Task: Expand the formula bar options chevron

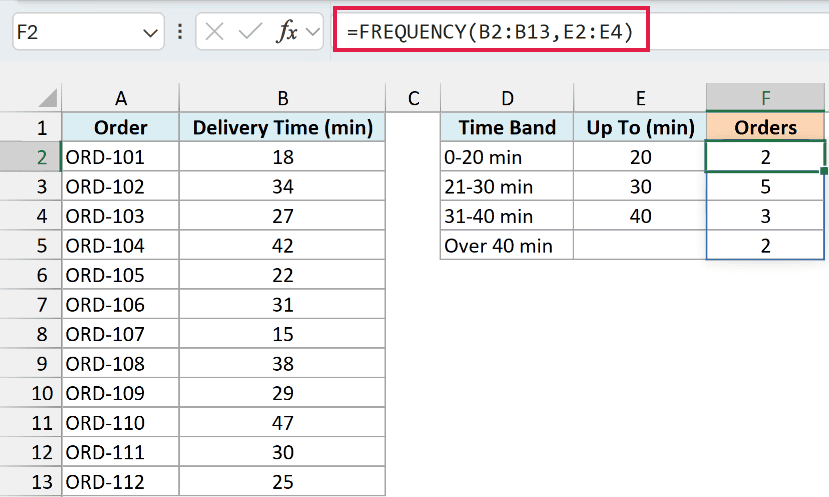Action: point(313,32)
